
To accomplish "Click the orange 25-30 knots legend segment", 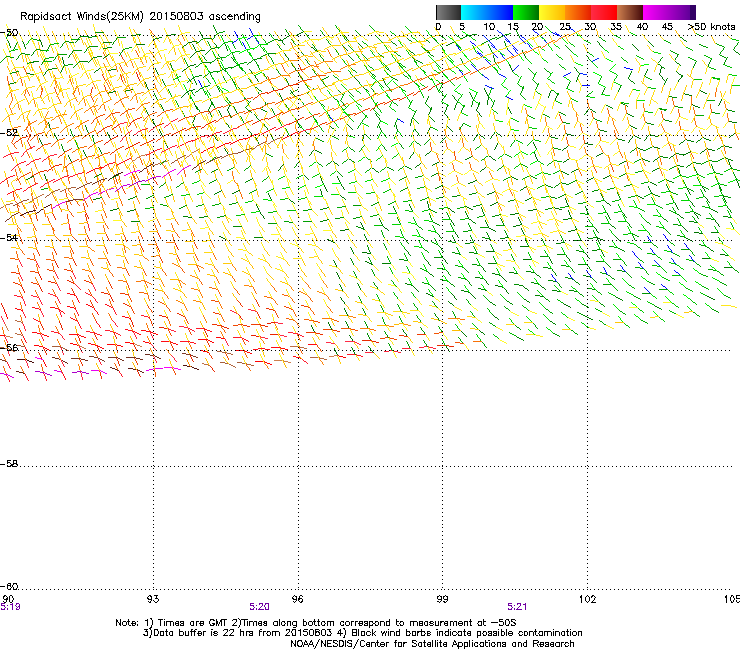I will point(578,12).
